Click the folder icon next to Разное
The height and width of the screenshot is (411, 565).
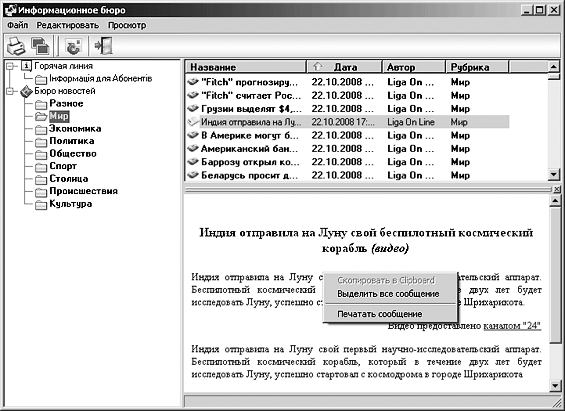pos(41,104)
